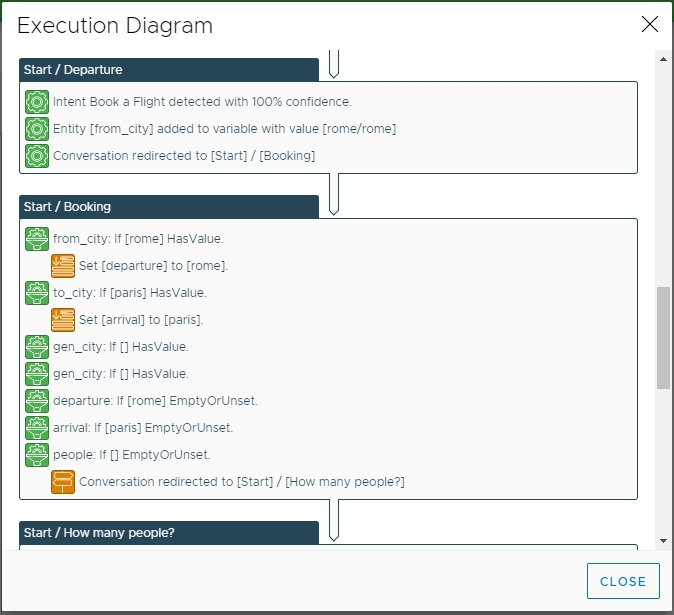Click condition icon beside departure EmptyOrUnset row
Screen dimensions: 674x615
click(37, 401)
